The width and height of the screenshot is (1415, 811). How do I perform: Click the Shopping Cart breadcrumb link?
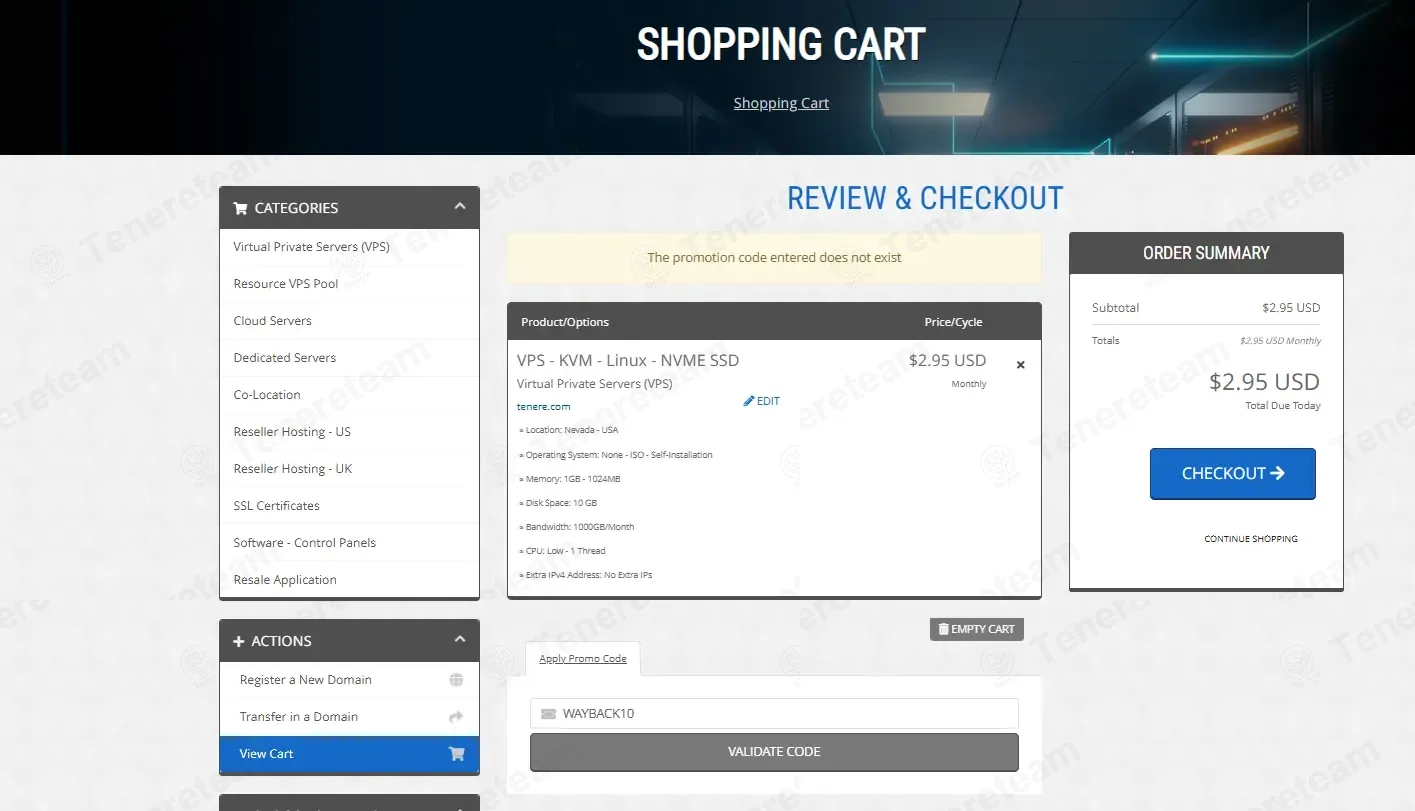[x=781, y=103]
